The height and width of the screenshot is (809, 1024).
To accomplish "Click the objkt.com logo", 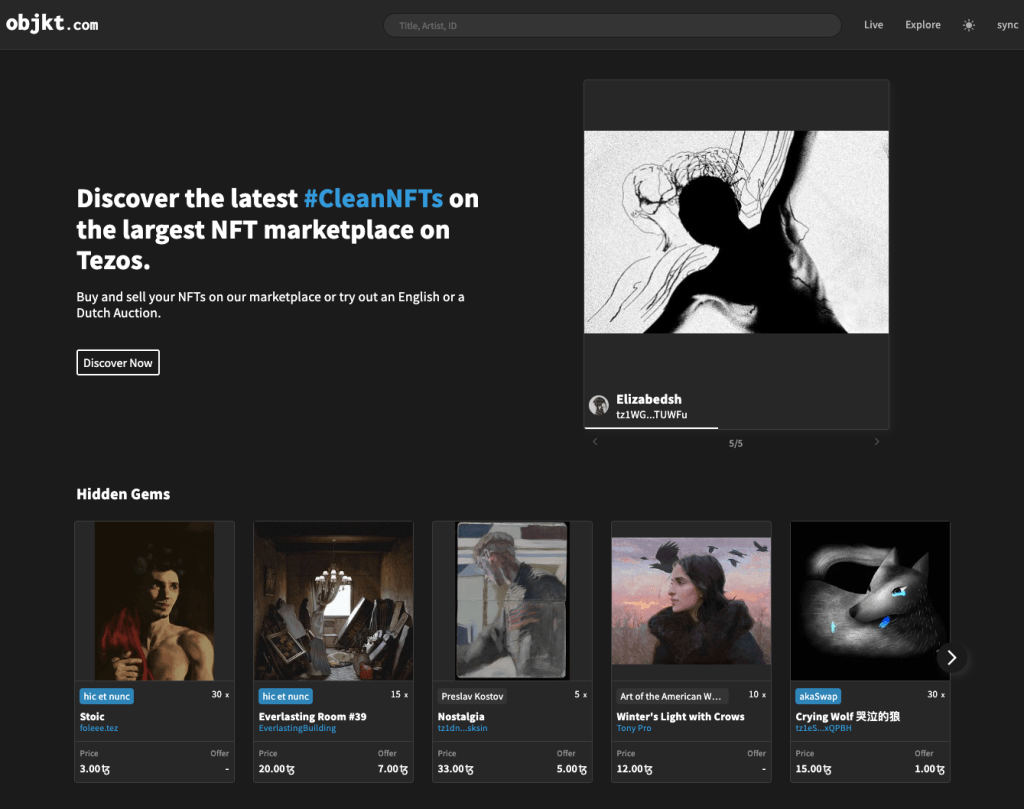I will [x=52, y=24].
